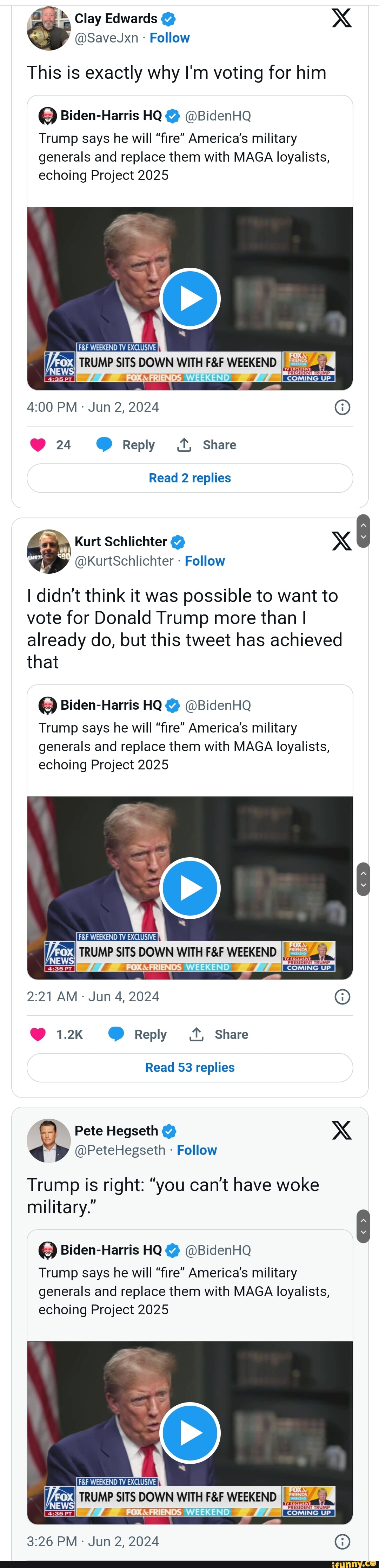
Task: Click the X logo on Clay Edwards' tweet
Action: pyautogui.click(x=341, y=18)
